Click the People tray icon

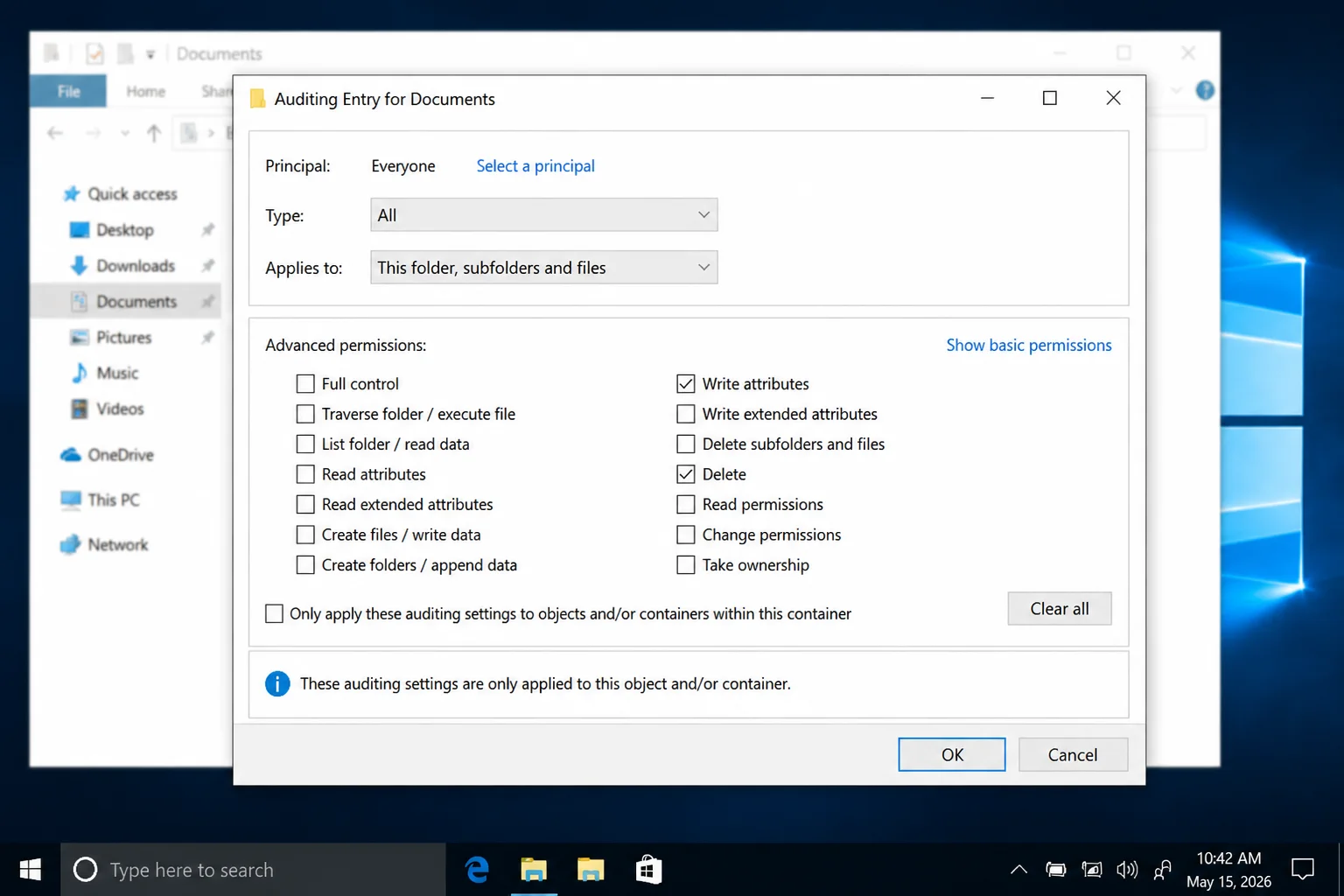(x=1163, y=870)
